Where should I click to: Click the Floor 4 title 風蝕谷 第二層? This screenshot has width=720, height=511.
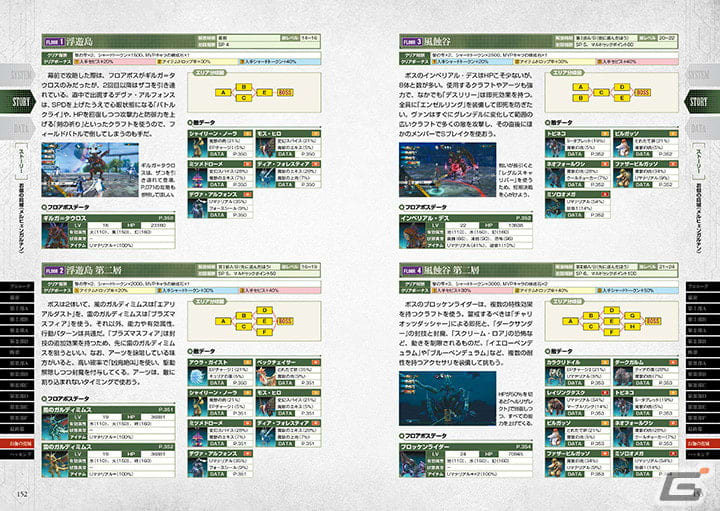tap(452, 270)
